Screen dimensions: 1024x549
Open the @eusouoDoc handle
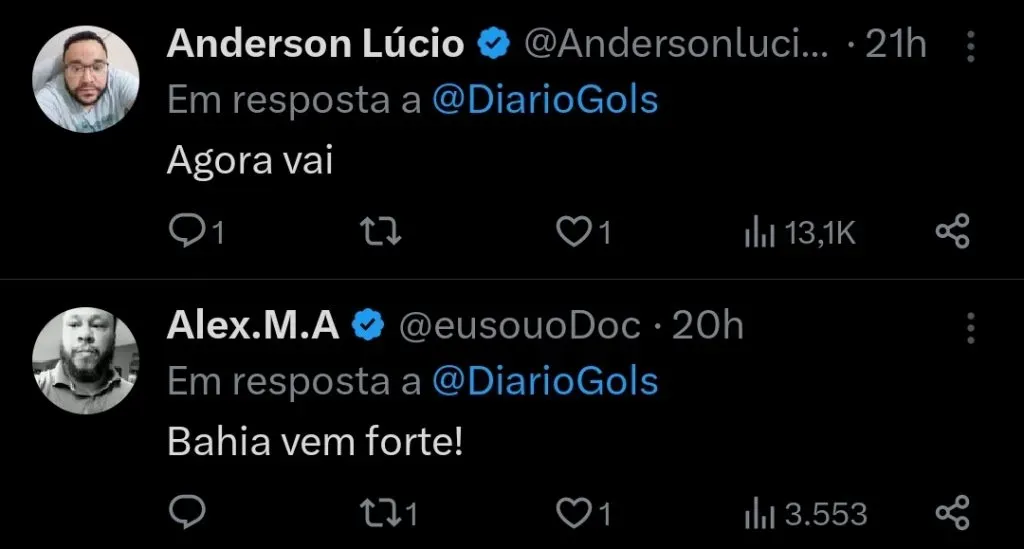coord(519,326)
